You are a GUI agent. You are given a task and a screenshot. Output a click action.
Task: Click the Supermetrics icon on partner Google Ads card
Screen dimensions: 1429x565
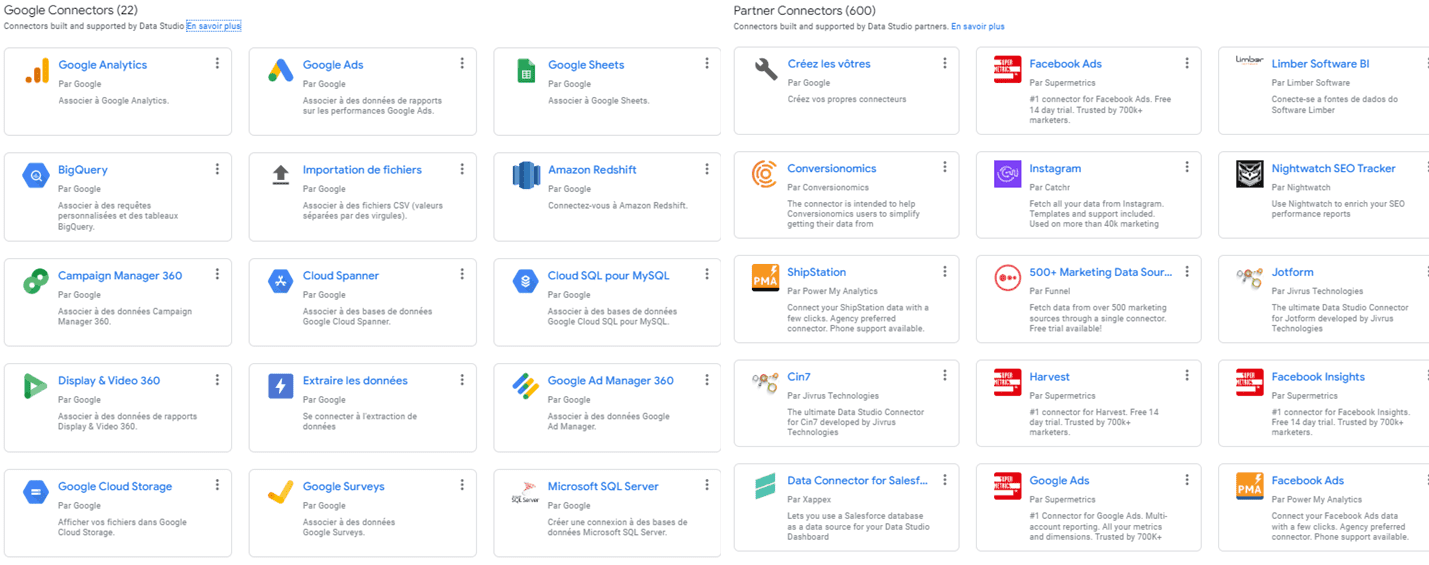(x=1008, y=486)
